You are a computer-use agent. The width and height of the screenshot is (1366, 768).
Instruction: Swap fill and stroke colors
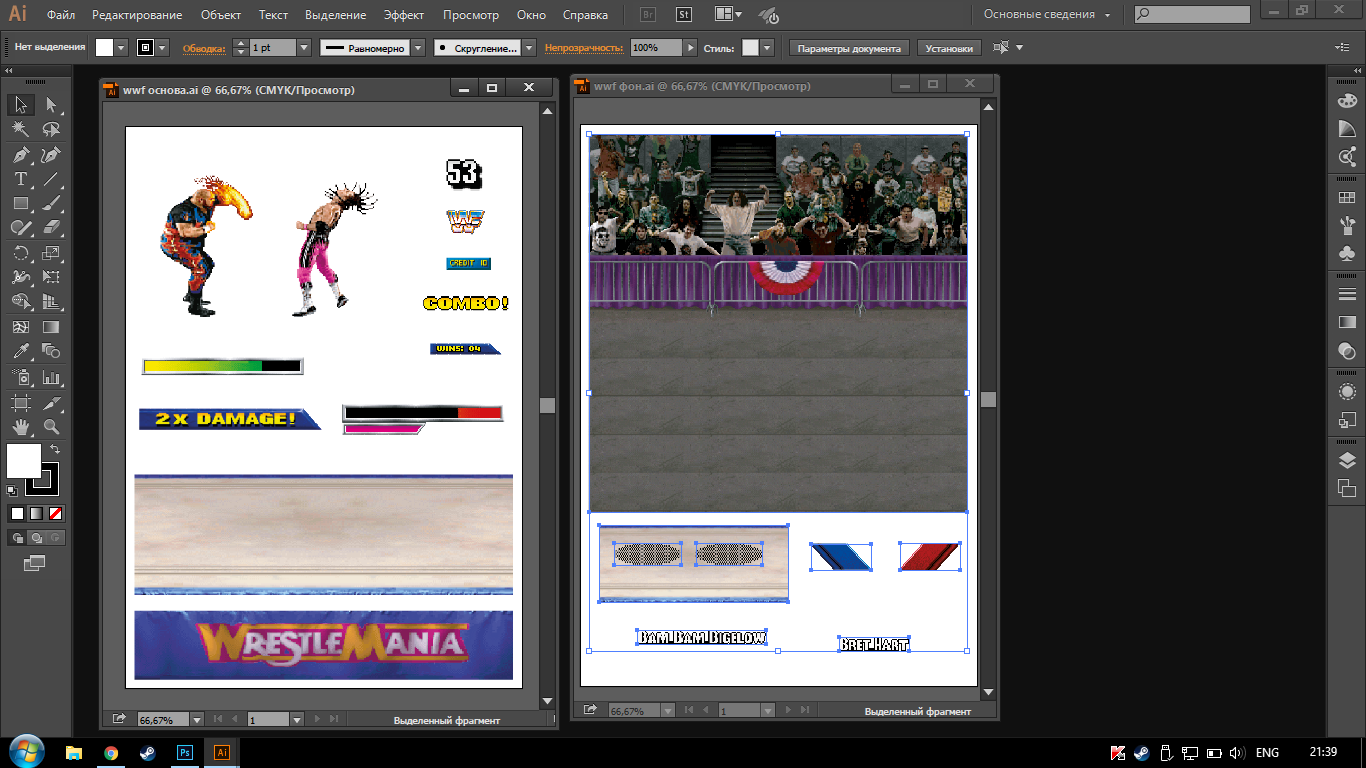[x=55, y=449]
